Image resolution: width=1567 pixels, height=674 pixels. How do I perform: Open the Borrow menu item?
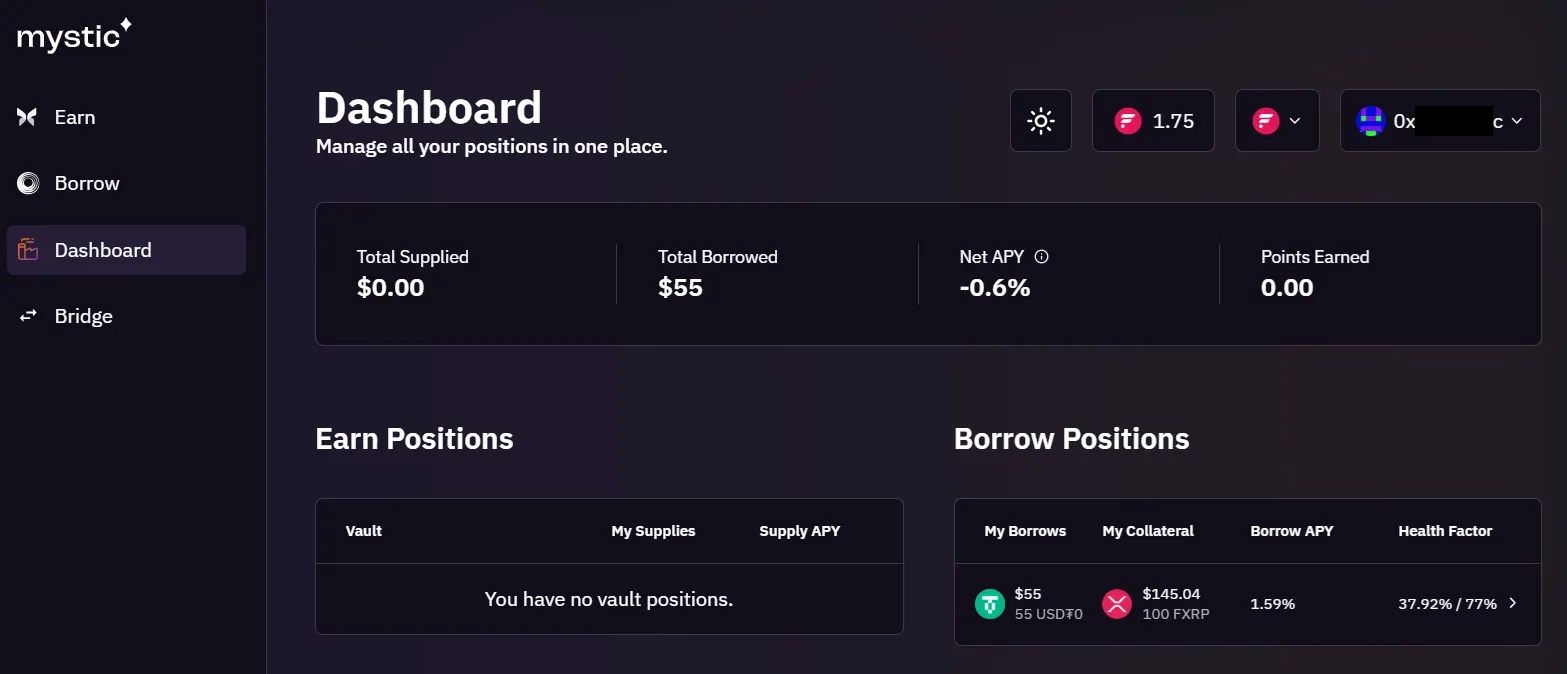click(x=87, y=183)
